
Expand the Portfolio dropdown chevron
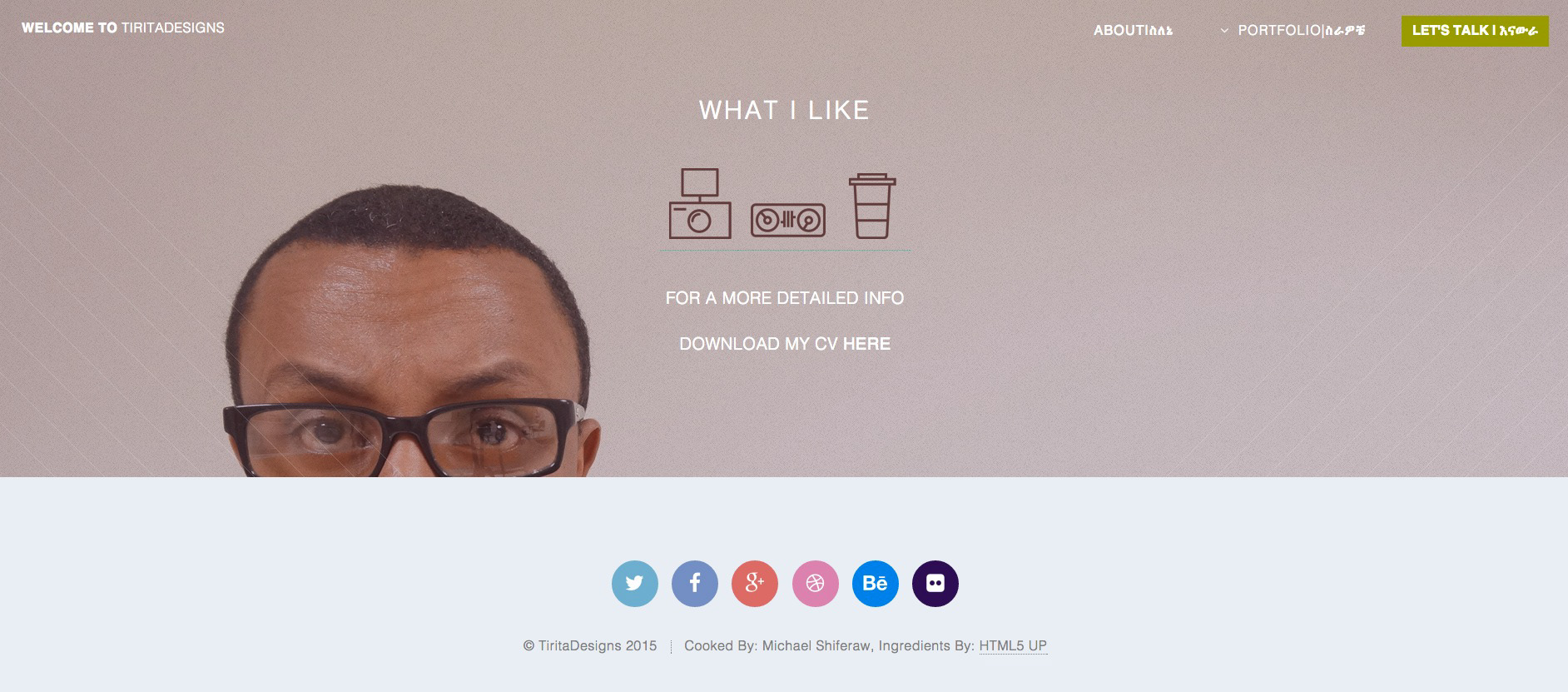(1224, 31)
